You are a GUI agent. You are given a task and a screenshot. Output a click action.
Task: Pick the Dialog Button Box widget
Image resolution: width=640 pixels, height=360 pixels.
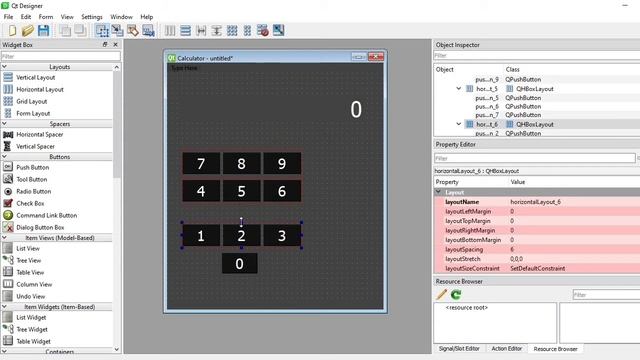tap(40, 227)
